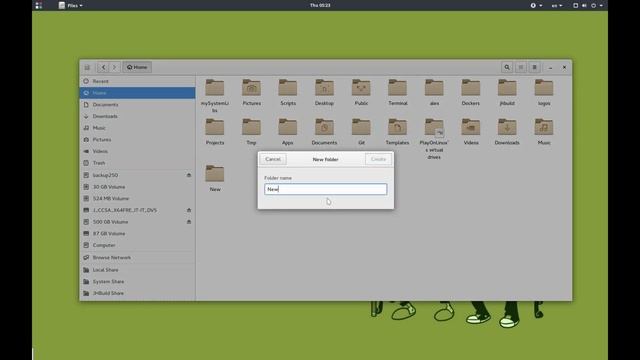Open the X64FRE_IT-IT_DV5 disc entry

tap(137, 210)
